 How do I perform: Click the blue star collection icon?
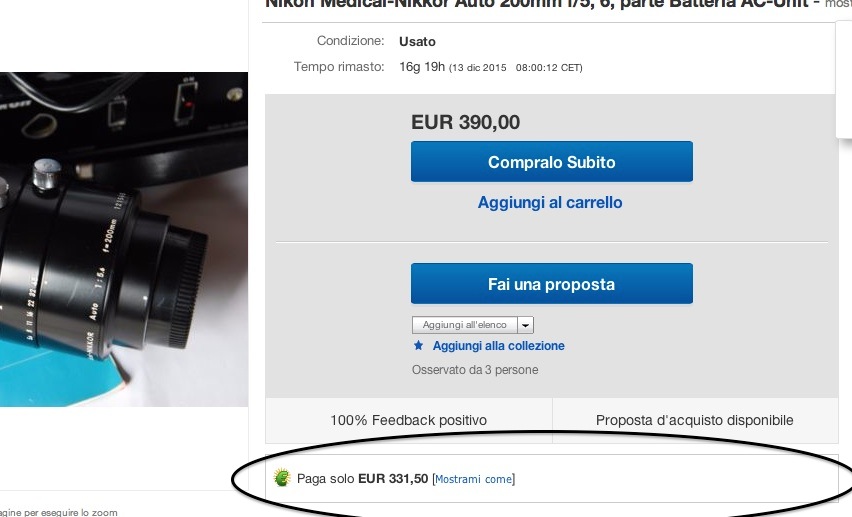click(418, 345)
